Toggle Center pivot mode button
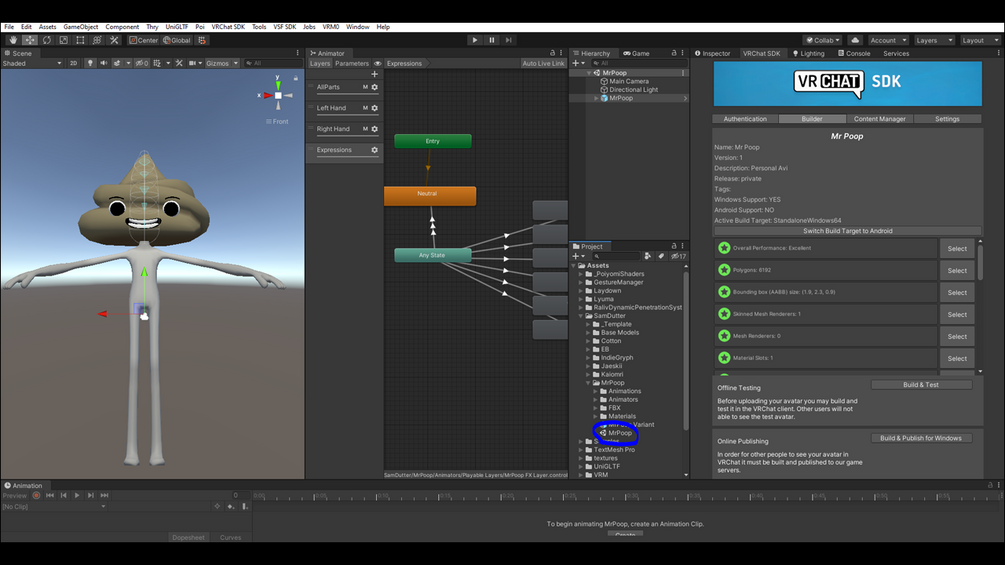This screenshot has width=1005, height=565. pyautogui.click(x=144, y=40)
